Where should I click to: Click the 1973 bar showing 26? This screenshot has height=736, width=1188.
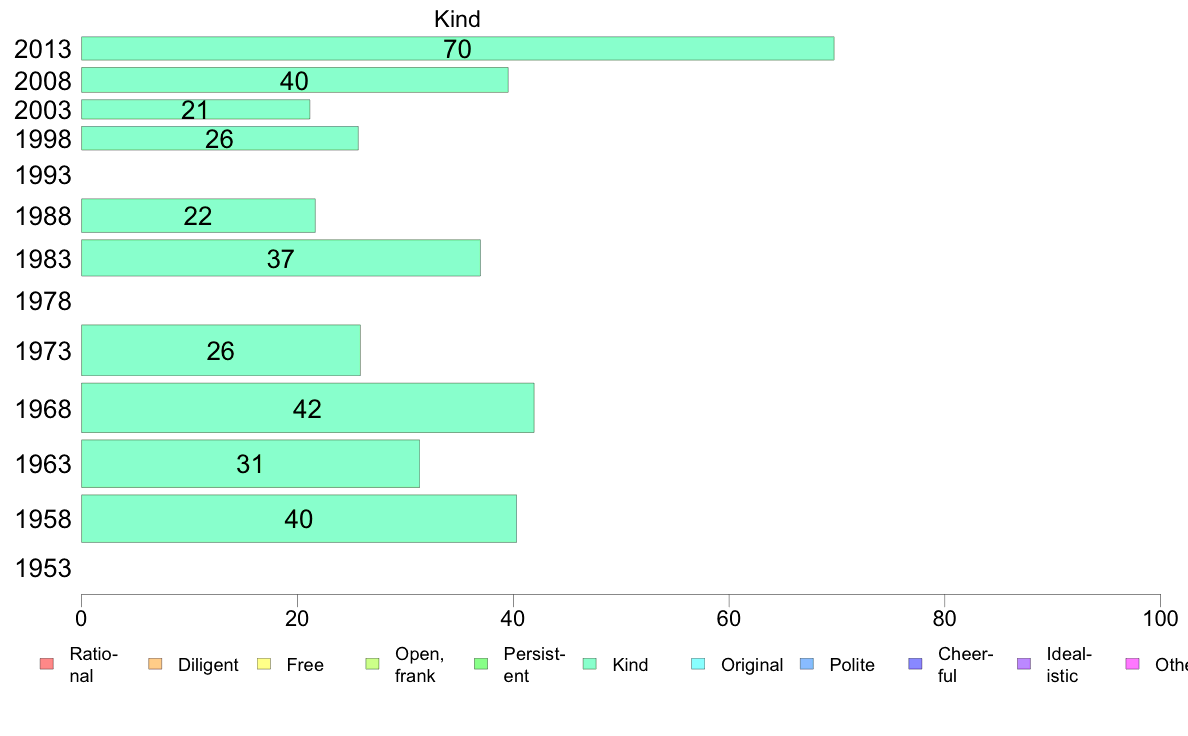tap(220, 350)
